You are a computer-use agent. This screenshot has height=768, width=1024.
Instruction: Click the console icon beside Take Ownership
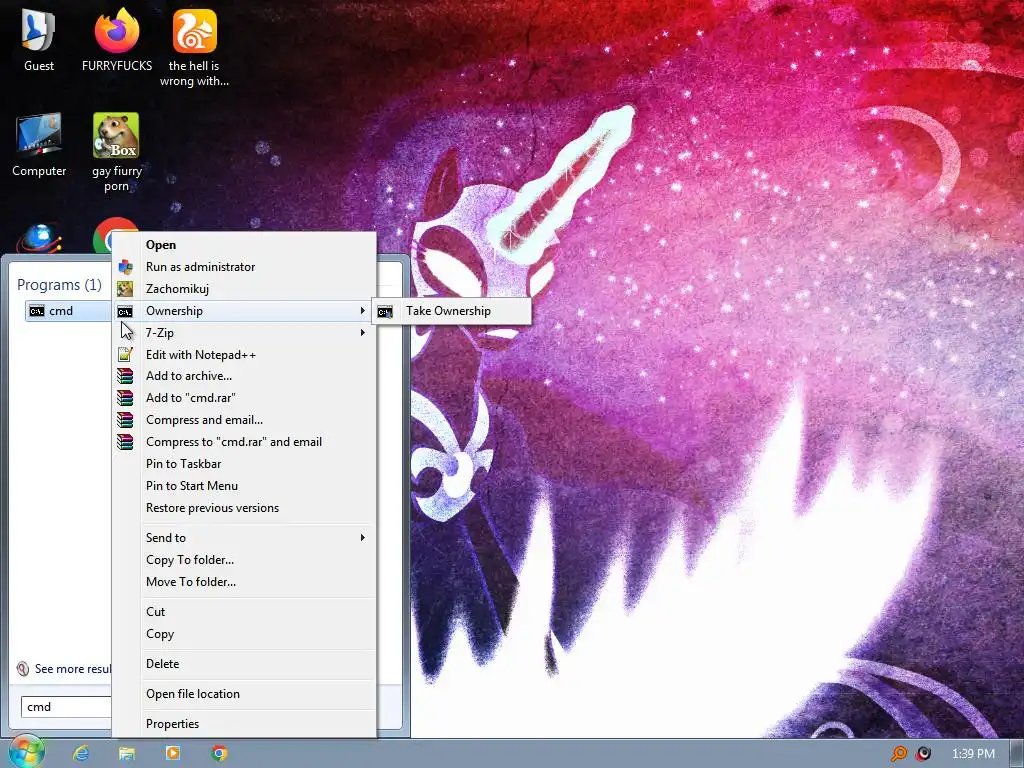(385, 312)
